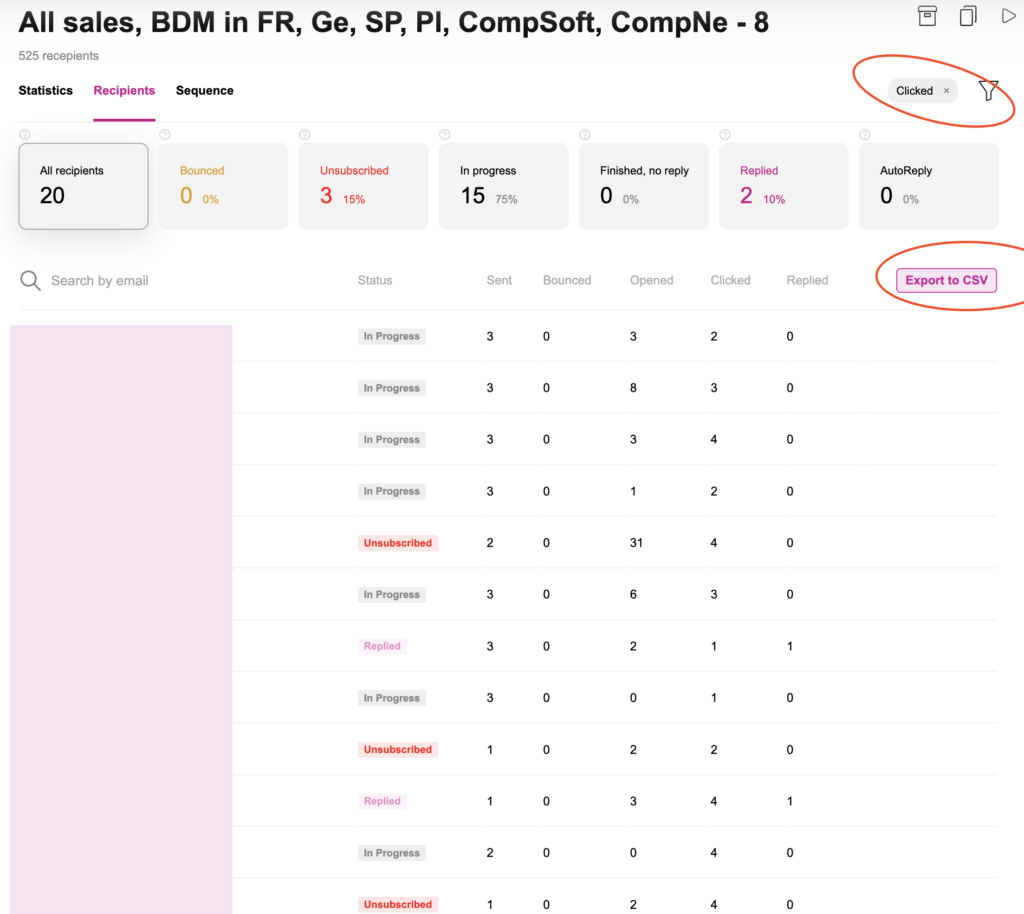Click the duplicate campaign icon
This screenshot has width=1024, height=914.
pos(968,15)
